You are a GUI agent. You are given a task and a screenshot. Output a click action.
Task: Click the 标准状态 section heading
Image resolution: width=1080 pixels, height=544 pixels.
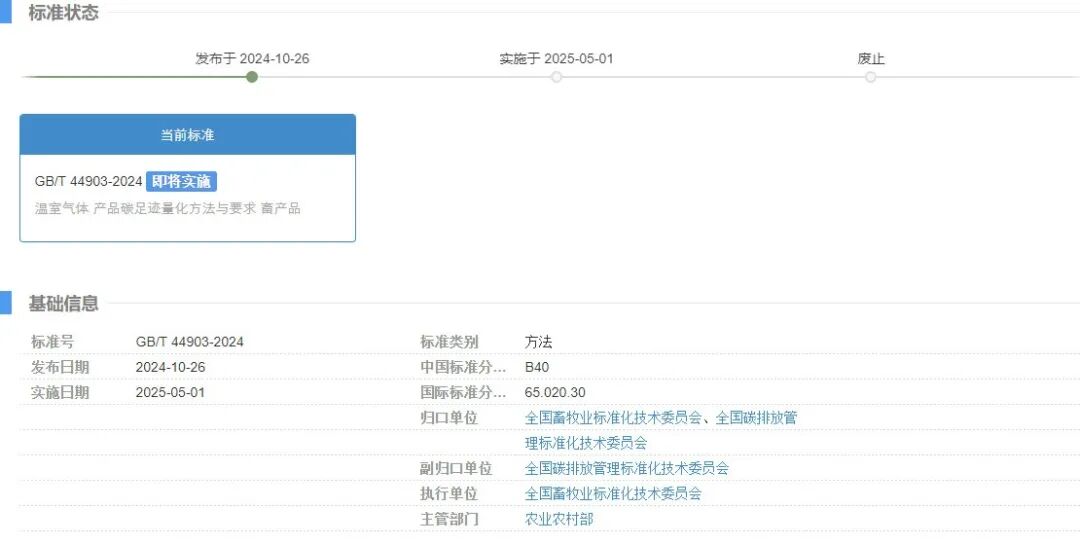(x=63, y=12)
